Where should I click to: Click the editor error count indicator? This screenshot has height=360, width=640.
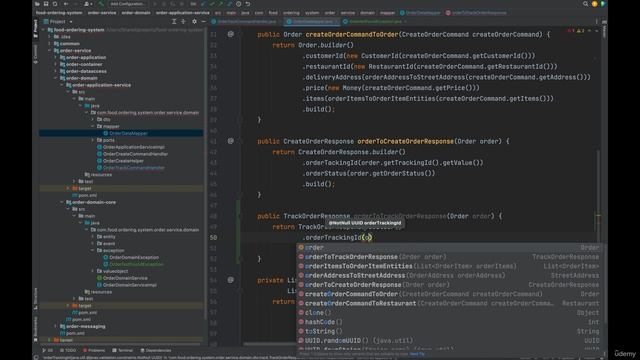coord(571,31)
